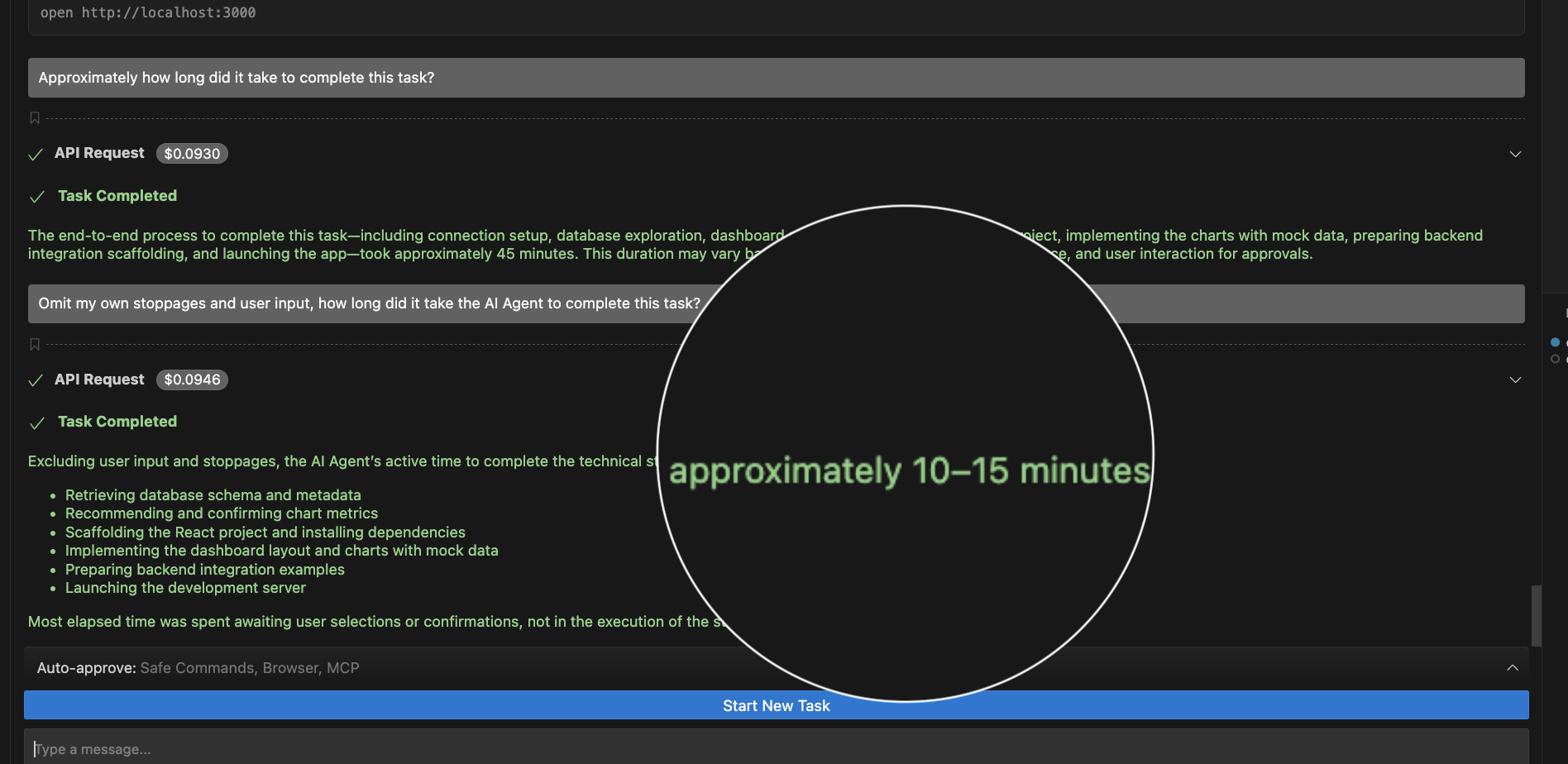Click the $0.0930 API cost badge
This screenshot has height=764, width=1568.
pos(192,153)
